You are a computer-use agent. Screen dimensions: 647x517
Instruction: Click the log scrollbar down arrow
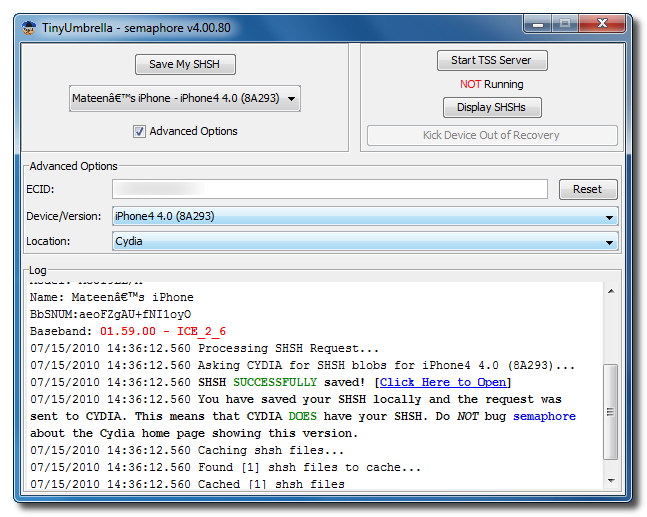pyautogui.click(x=612, y=480)
